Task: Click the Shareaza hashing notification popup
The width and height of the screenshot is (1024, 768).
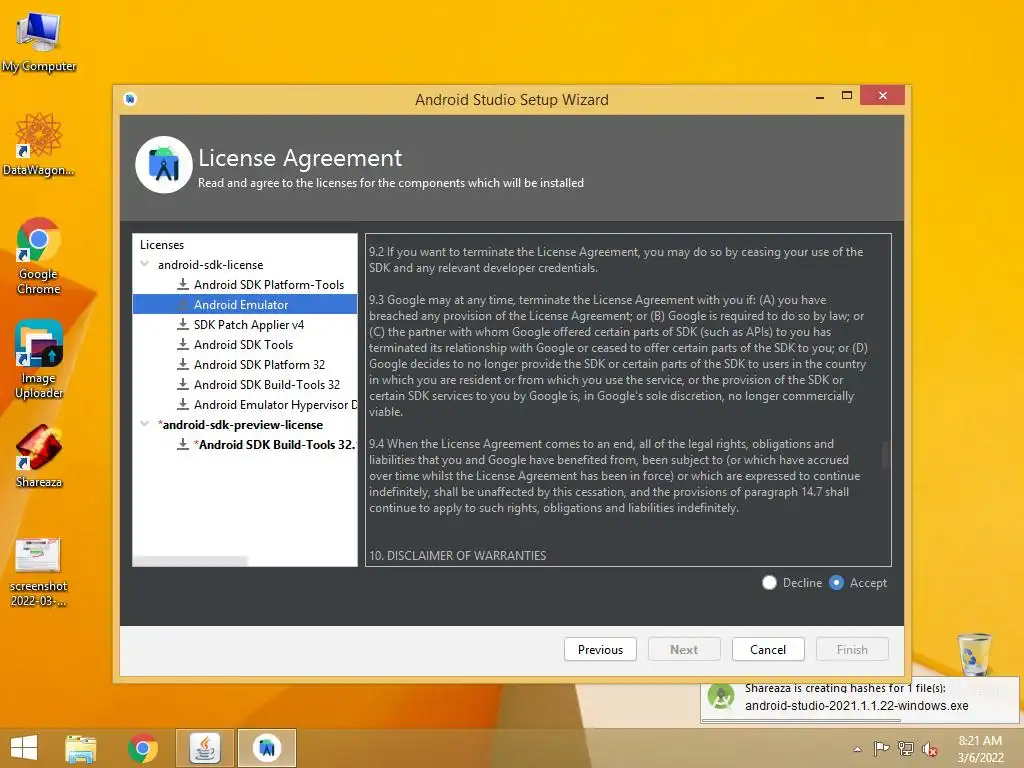Action: 859,703
